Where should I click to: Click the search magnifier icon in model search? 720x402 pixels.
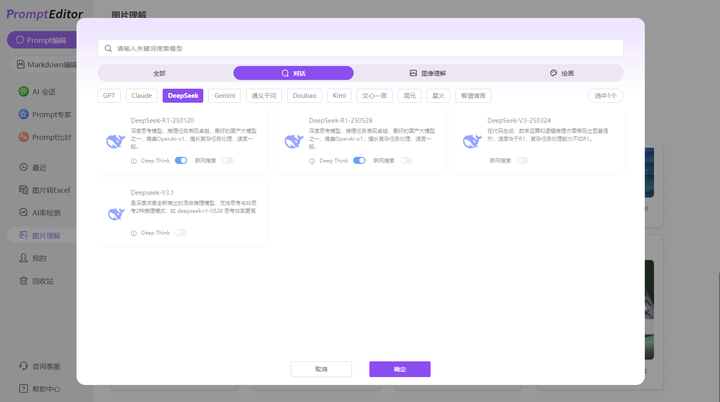[x=108, y=48]
